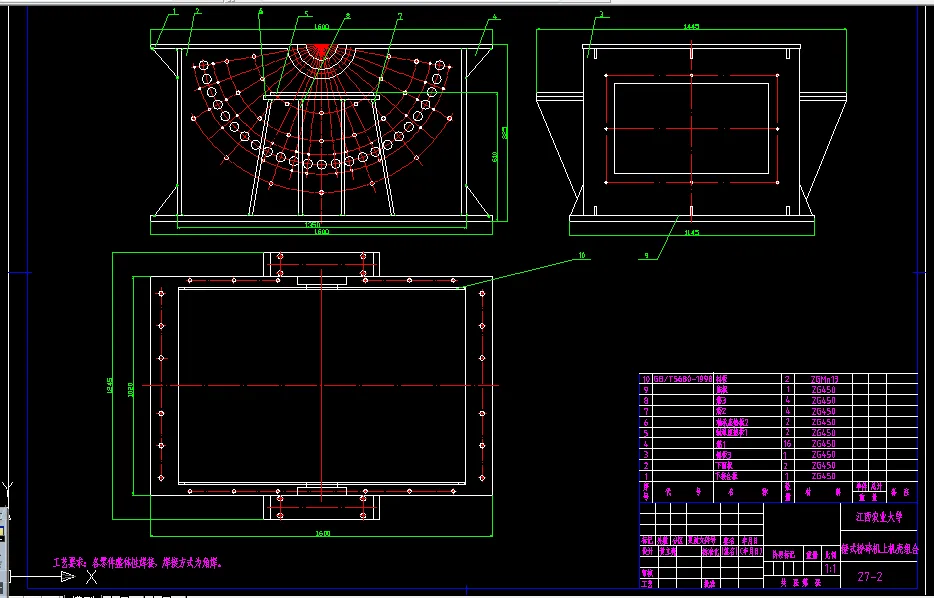
Task: Click the UCS icon Y axis label
Action: click(x=7, y=490)
